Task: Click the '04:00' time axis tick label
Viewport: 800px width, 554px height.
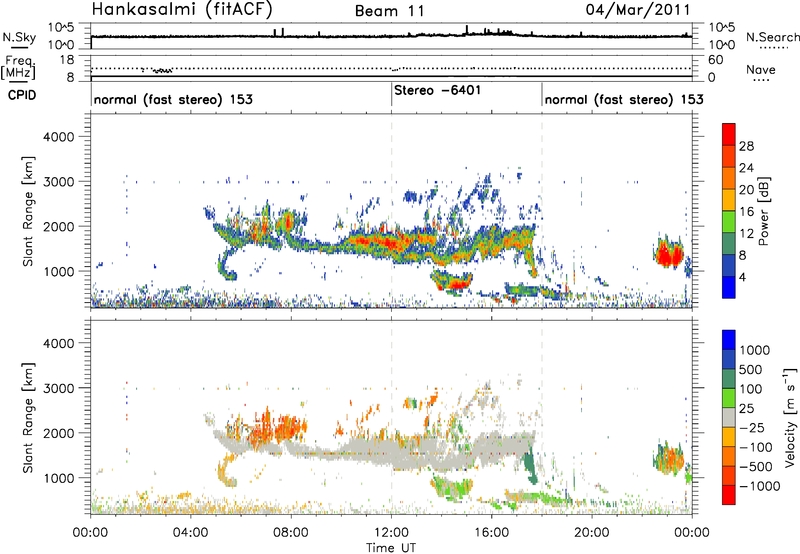Action: pyautogui.click(x=191, y=533)
